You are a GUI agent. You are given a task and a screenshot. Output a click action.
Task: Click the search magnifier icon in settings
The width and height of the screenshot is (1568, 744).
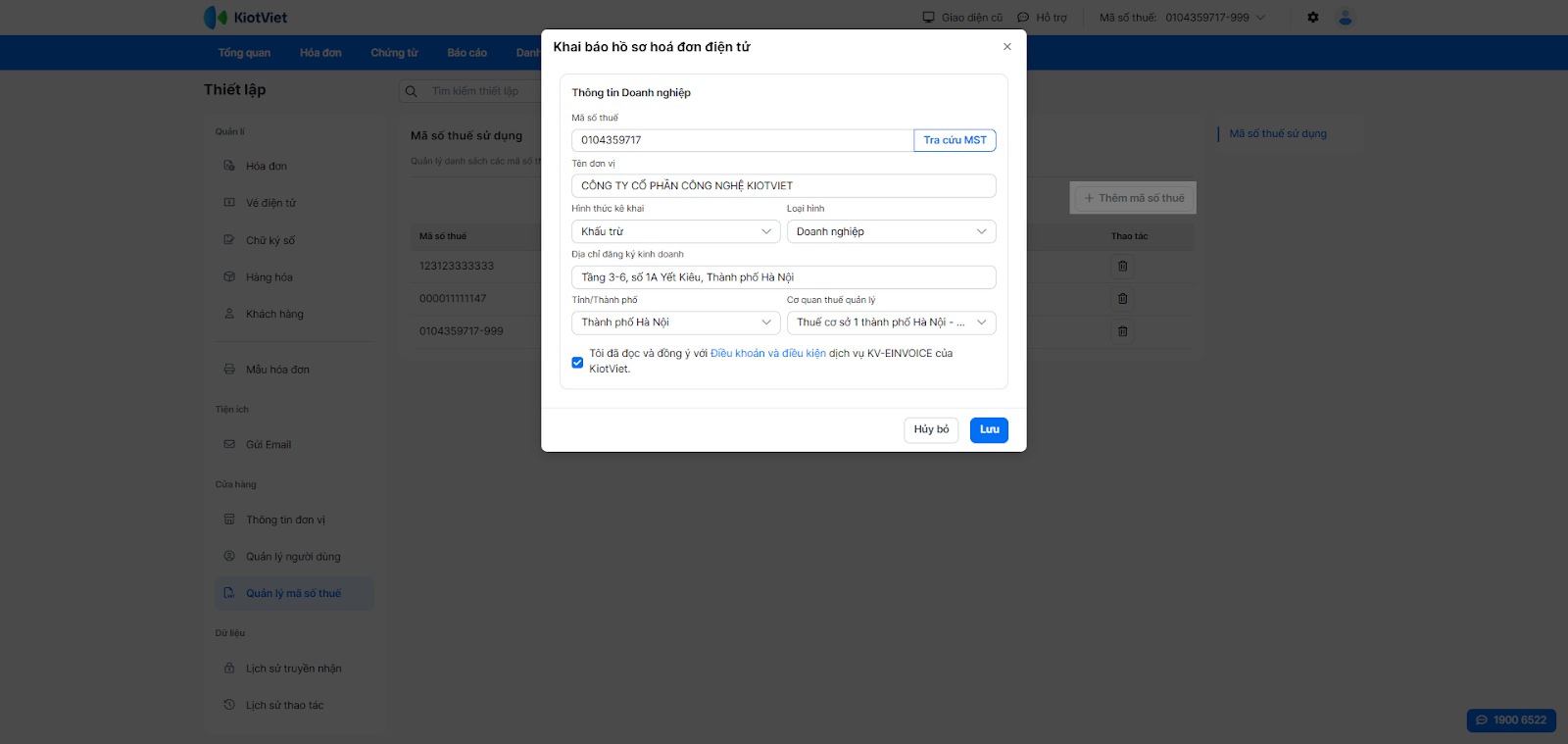click(x=412, y=91)
